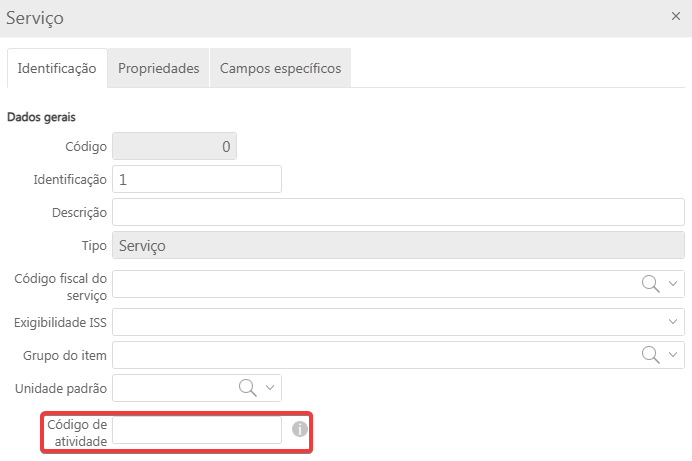
Task: Click inside the Exigibilidade ISS field
Action: click(385, 321)
